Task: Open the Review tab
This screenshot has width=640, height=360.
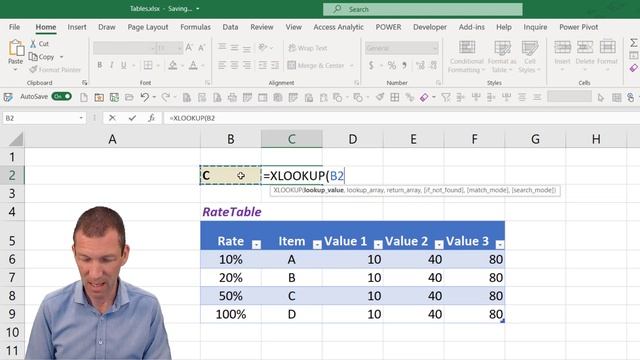Action: (262, 27)
